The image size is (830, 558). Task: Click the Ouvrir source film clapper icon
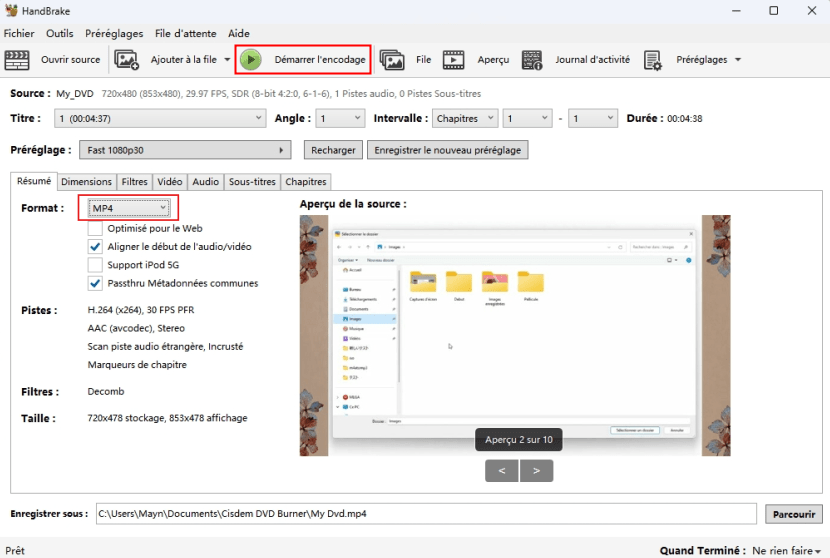tap(17, 60)
